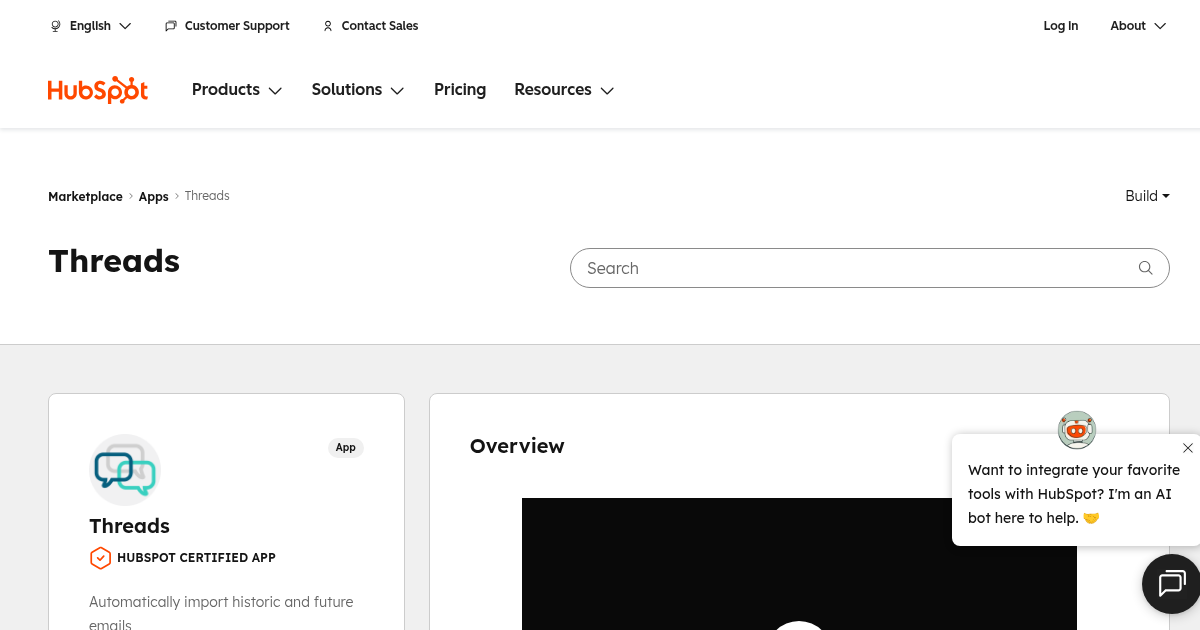Screen dimensions: 1200x630
Task: Go to the Pricing page
Action: (x=460, y=90)
